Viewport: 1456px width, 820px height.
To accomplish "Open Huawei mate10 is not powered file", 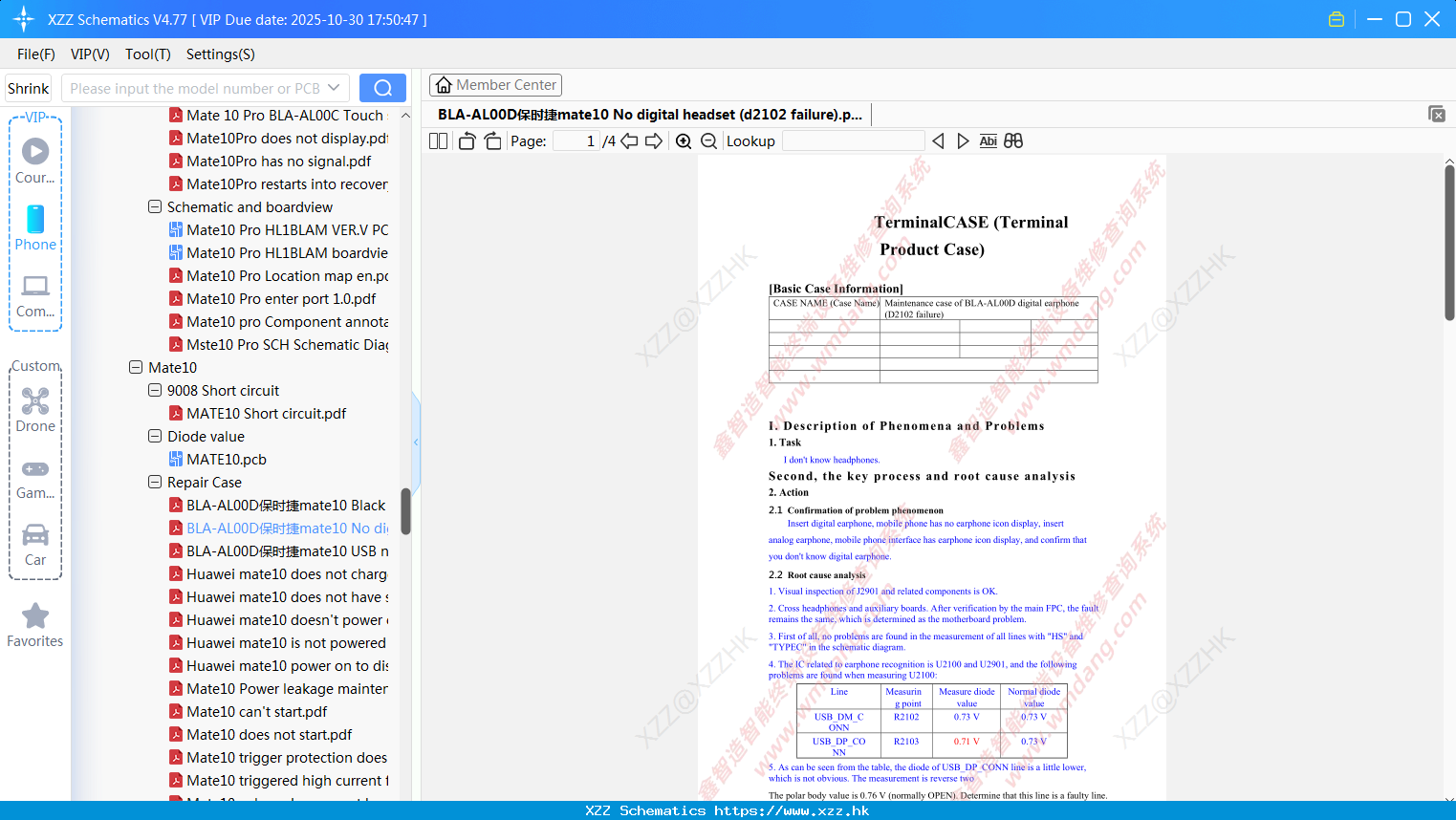I will [x=278, y=643].
